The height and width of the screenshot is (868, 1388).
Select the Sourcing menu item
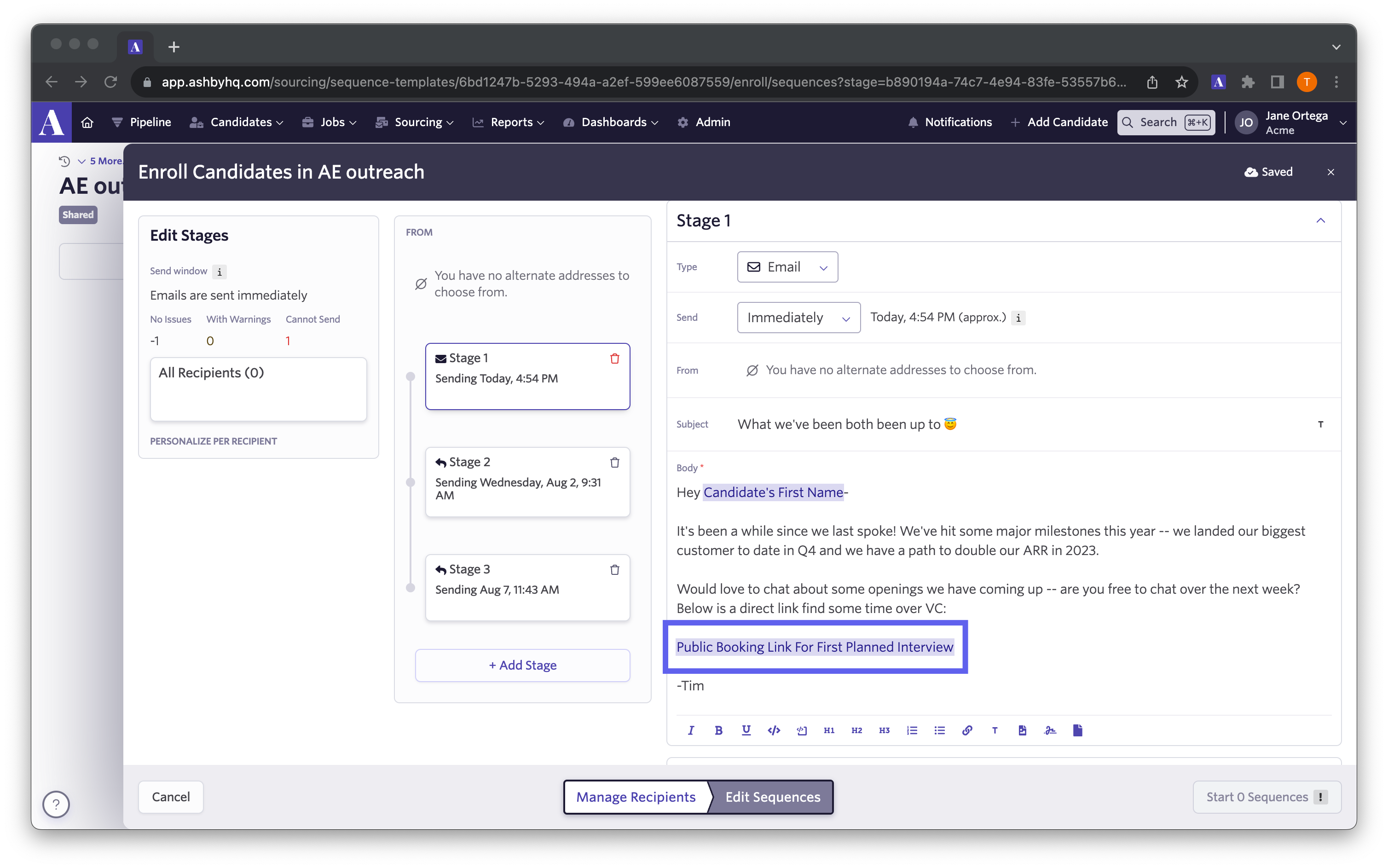[x=418, y=122]
